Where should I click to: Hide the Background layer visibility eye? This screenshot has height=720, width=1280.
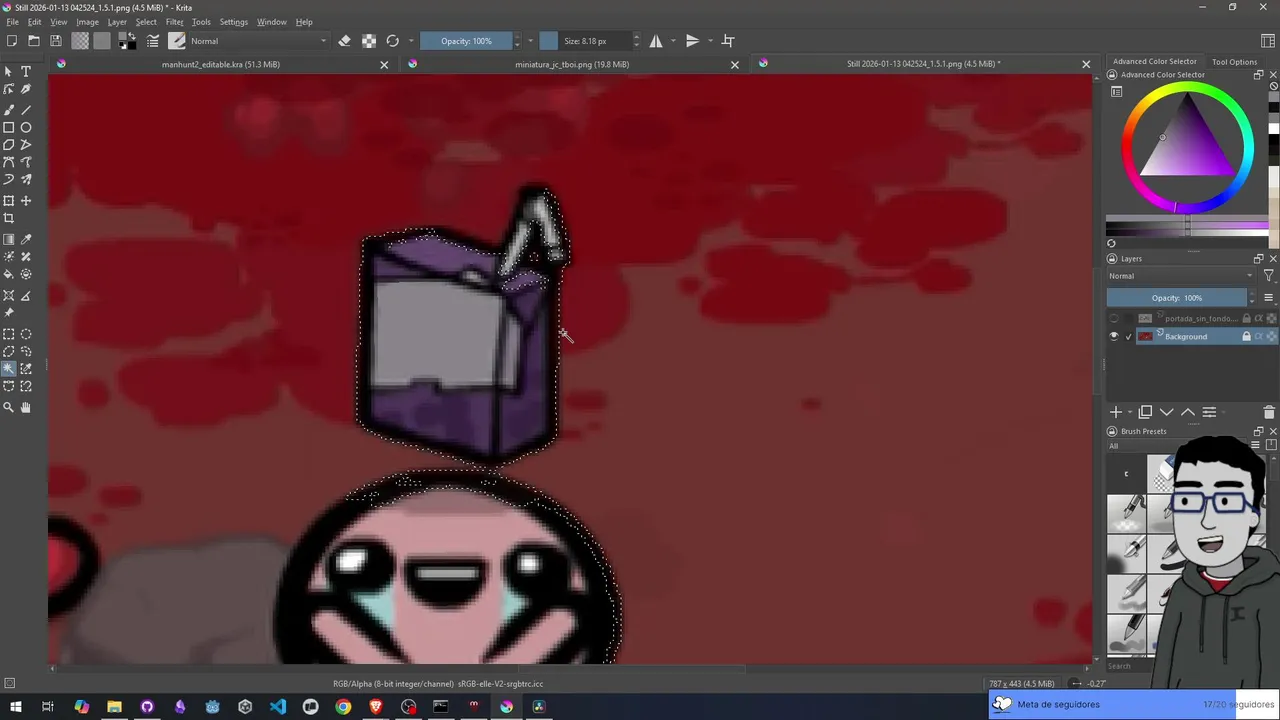(x=1114, y=337)
